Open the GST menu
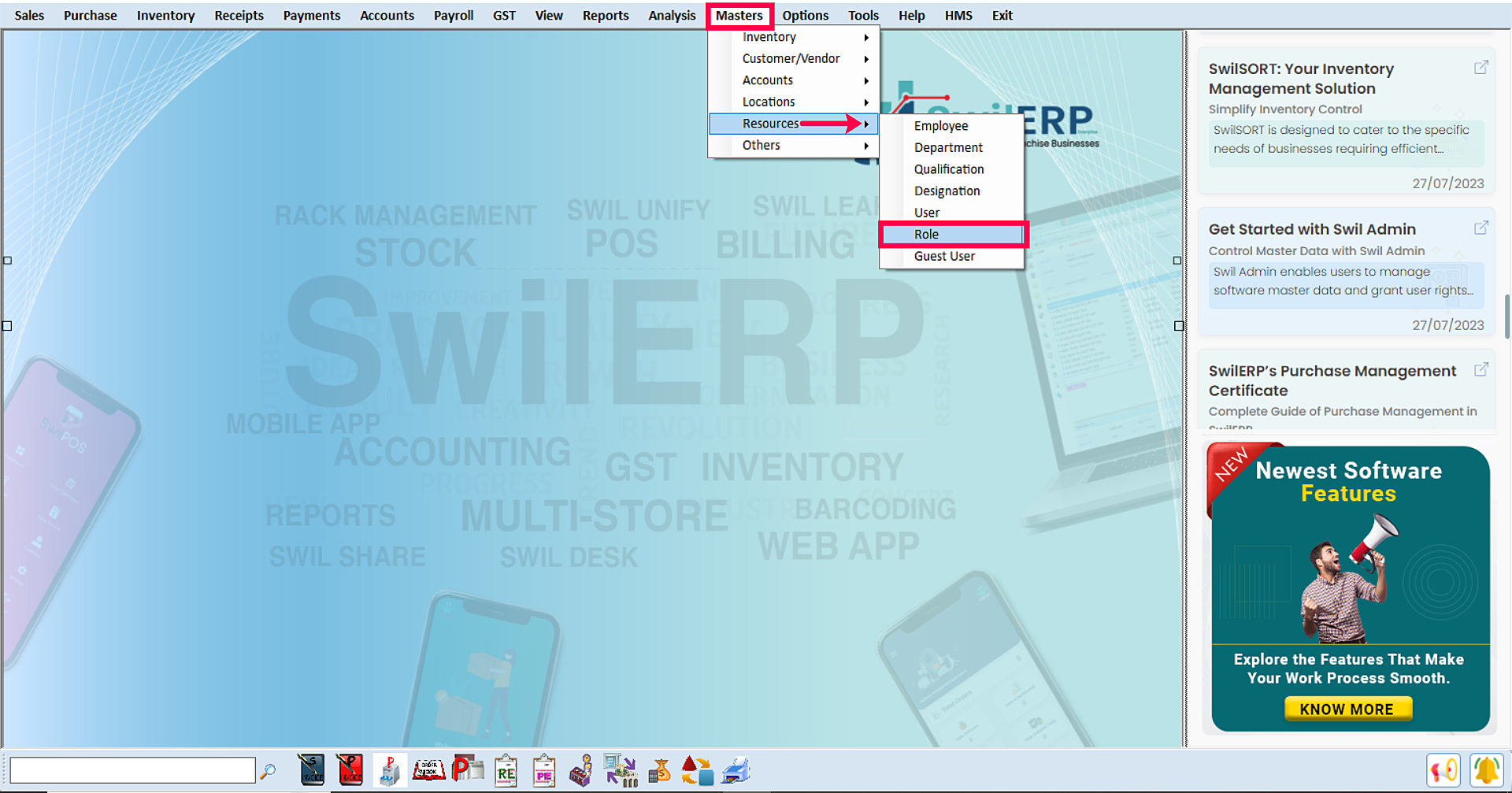Image resolution: width=1512 pixels, height=793 pixels. coord(504,15)
